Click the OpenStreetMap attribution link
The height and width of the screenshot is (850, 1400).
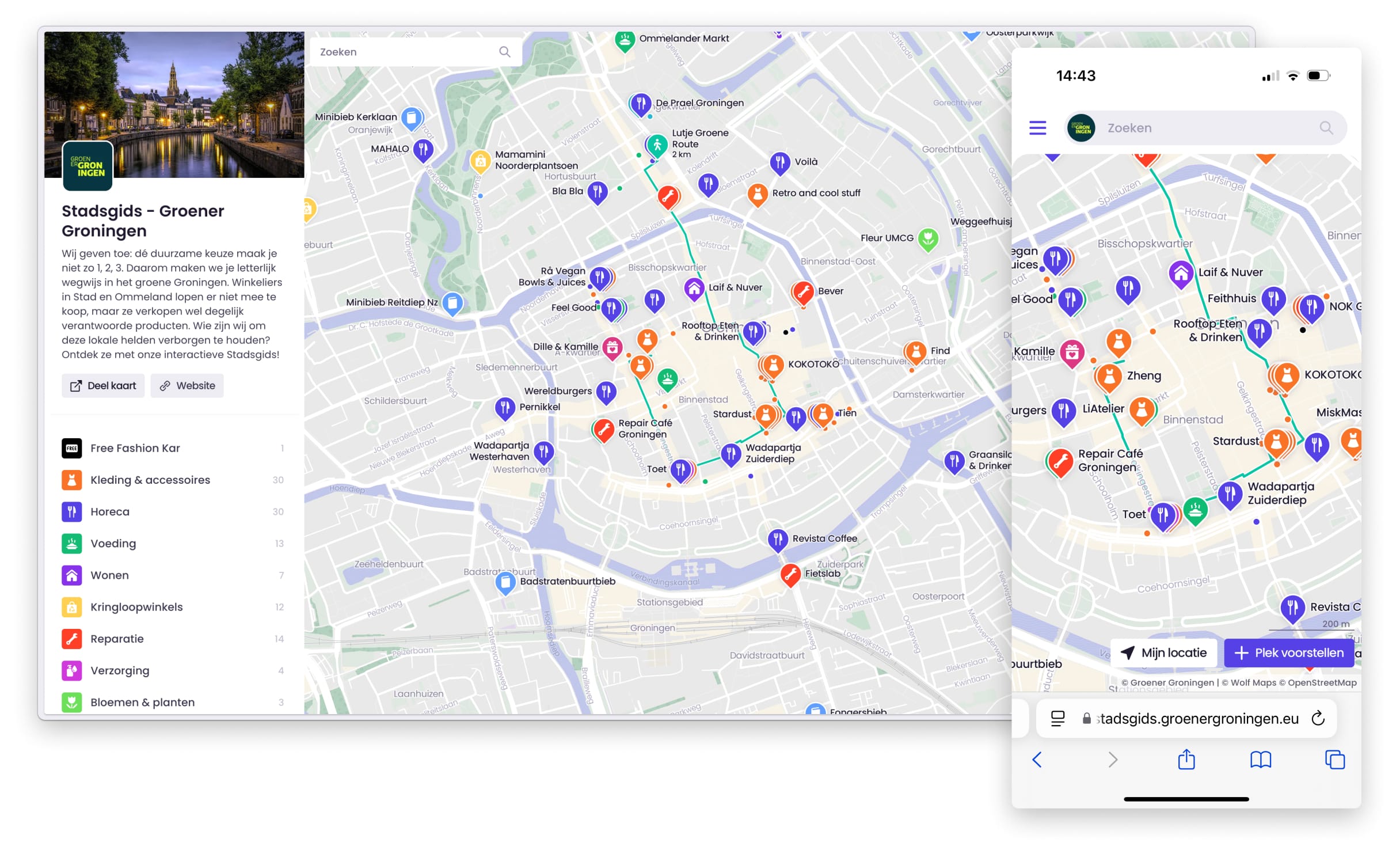[x=1317, y=682]
